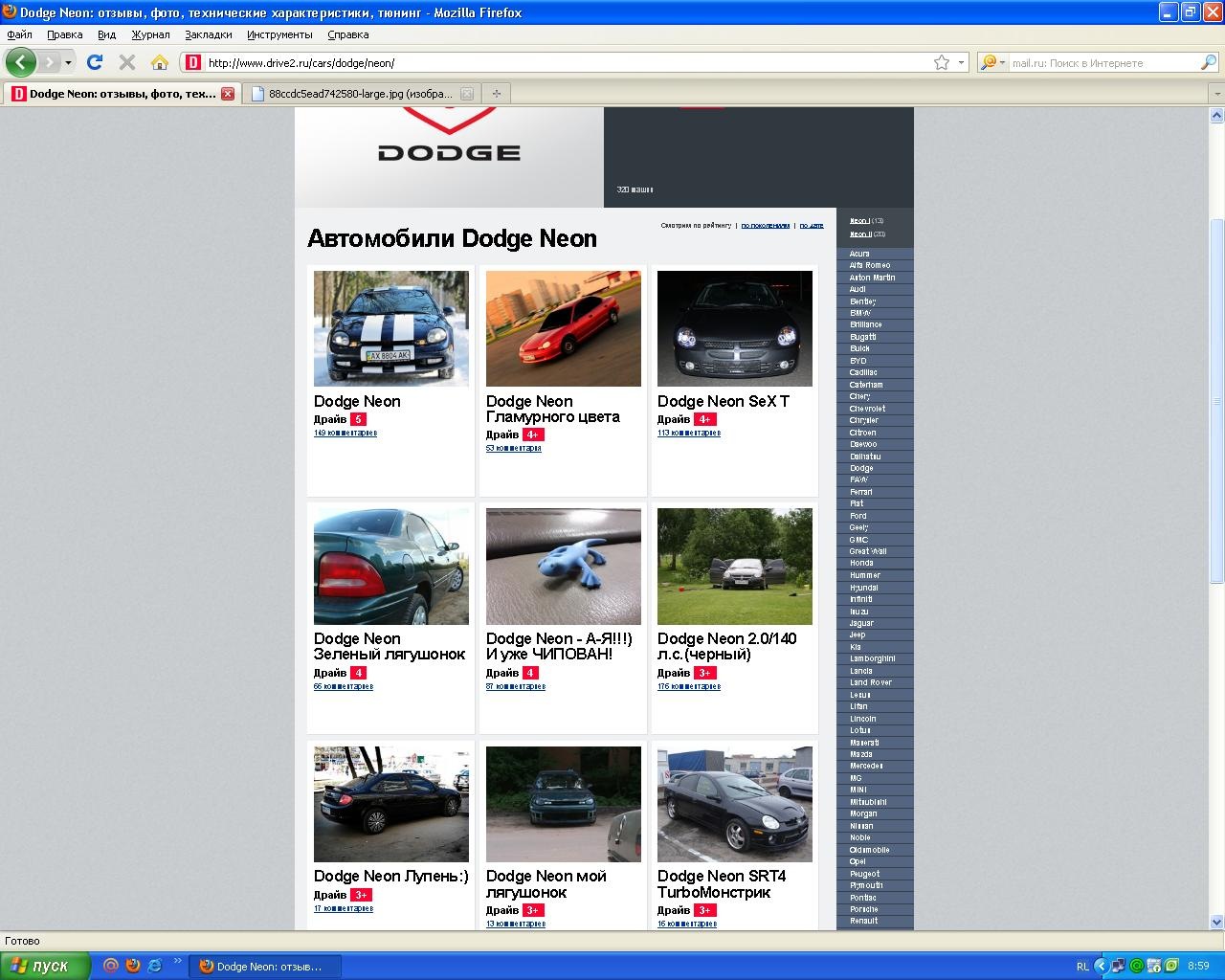Launch Internet Explorer from the quick-launch bar

pyautogui.click(x=155, y=966)
